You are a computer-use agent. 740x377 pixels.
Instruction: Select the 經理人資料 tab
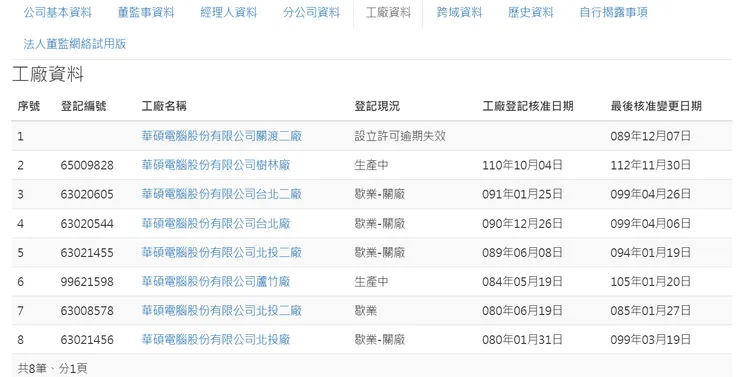(228, 13)
